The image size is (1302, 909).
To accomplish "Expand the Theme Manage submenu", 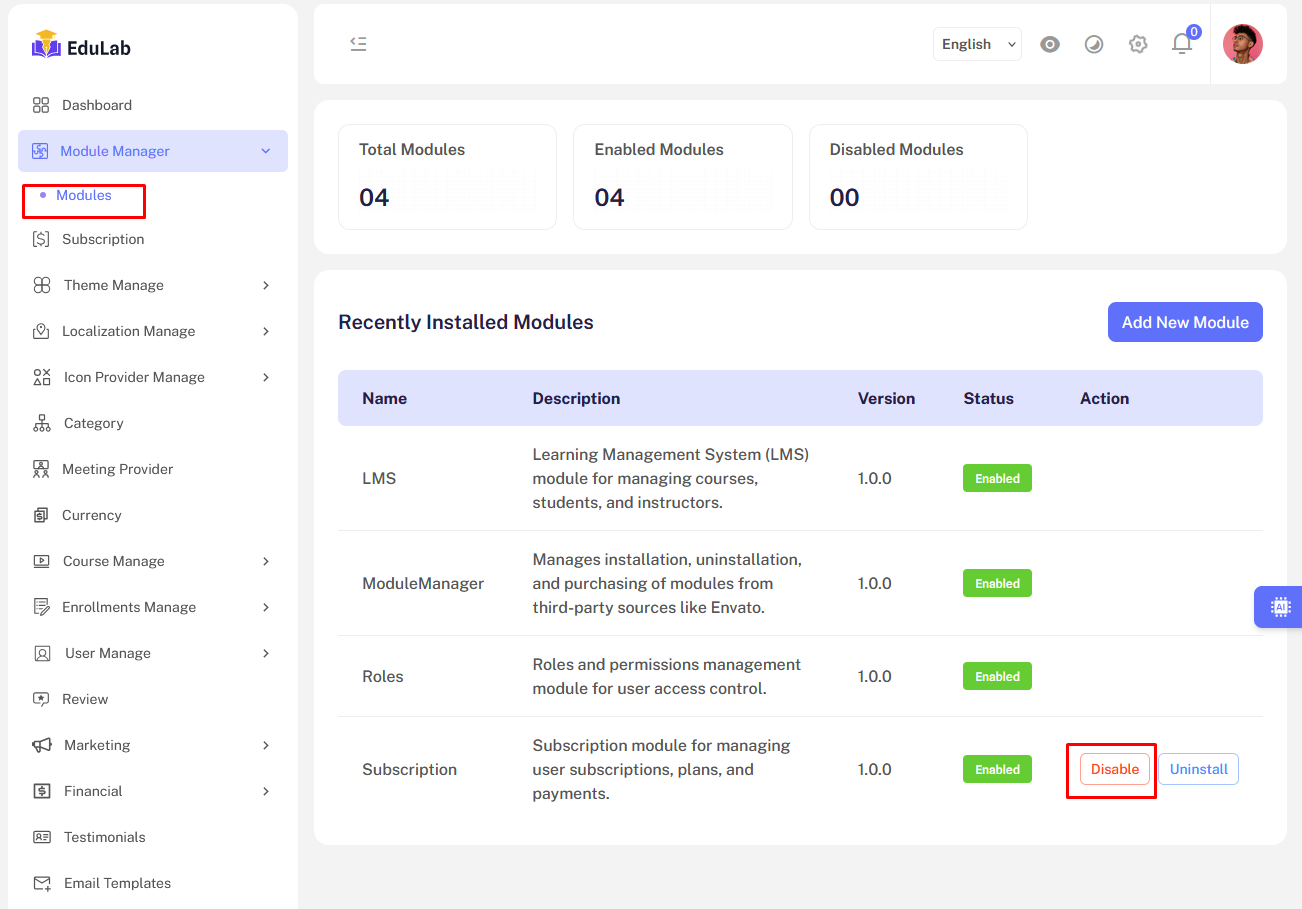I will click(266, 285).
